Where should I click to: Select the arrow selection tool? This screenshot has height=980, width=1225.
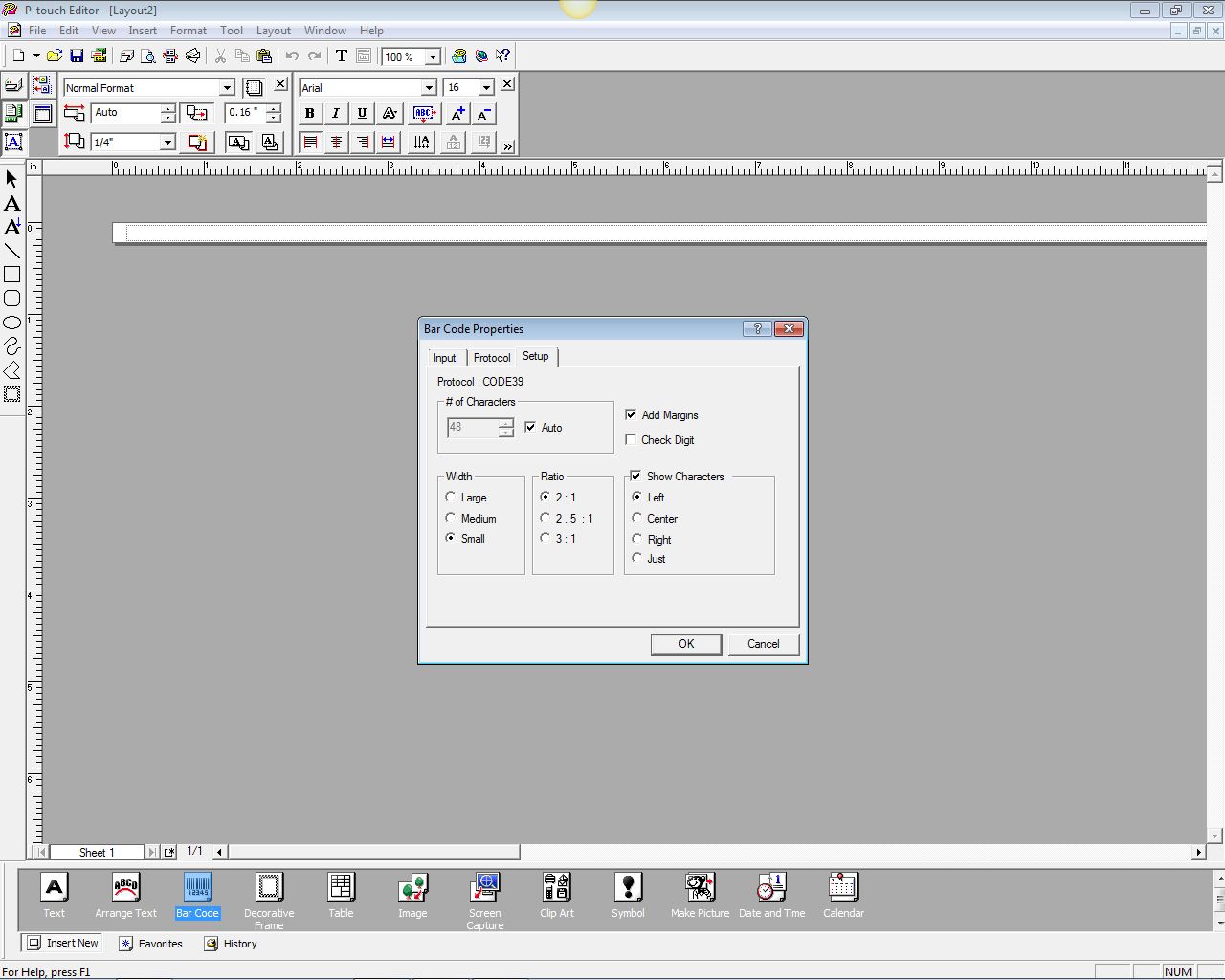pyautogui.click(x=11, y=179)
